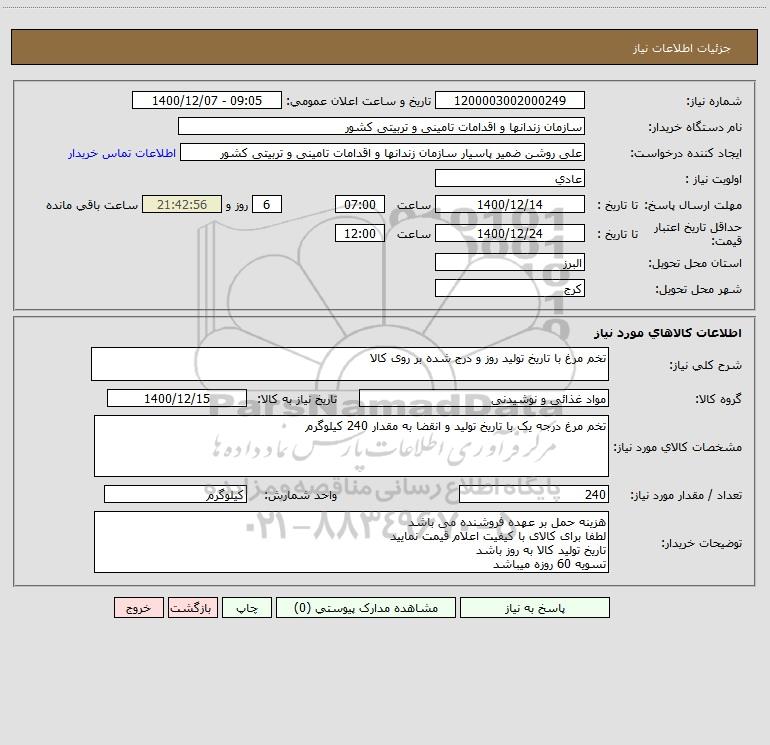770x745 pixels.
Task: Click the 'چاپ' print button
Action: click(x=247, y=607)
